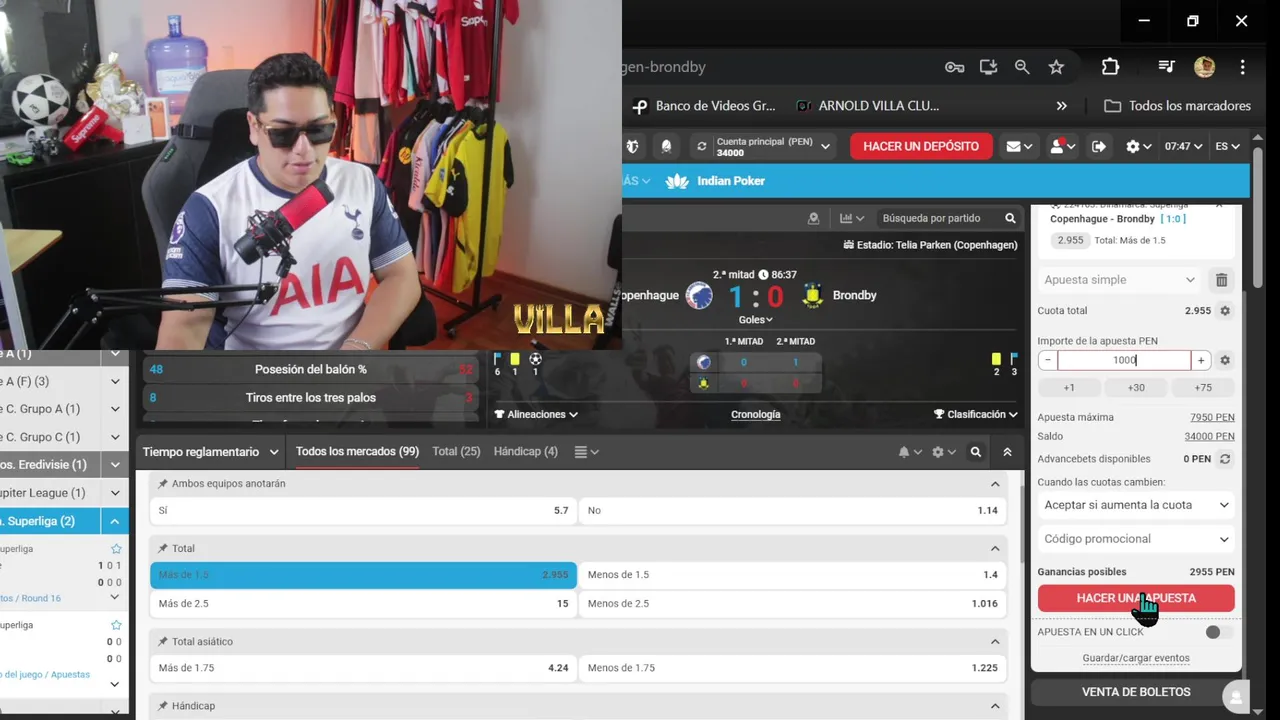Click HACER UN DEPÓSITO button
The width and height of the screenshot is (1280, 720).
(921, 146)
